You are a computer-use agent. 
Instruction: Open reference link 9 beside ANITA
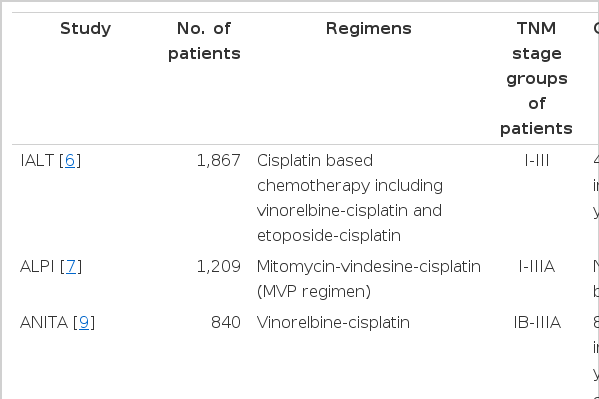[x=84, y=322]
